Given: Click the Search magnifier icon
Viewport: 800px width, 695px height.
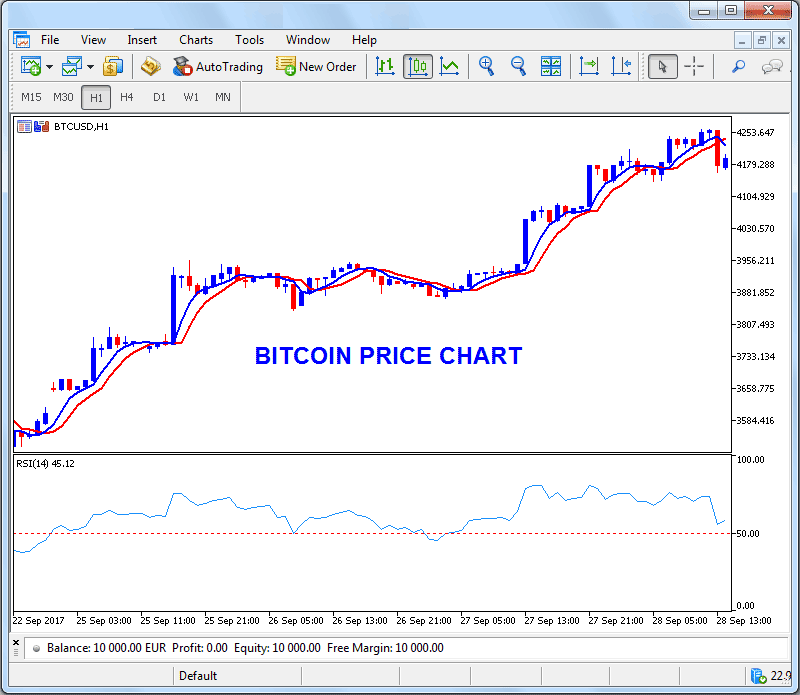Looking at the screenshot, I should tap(738, 66).
